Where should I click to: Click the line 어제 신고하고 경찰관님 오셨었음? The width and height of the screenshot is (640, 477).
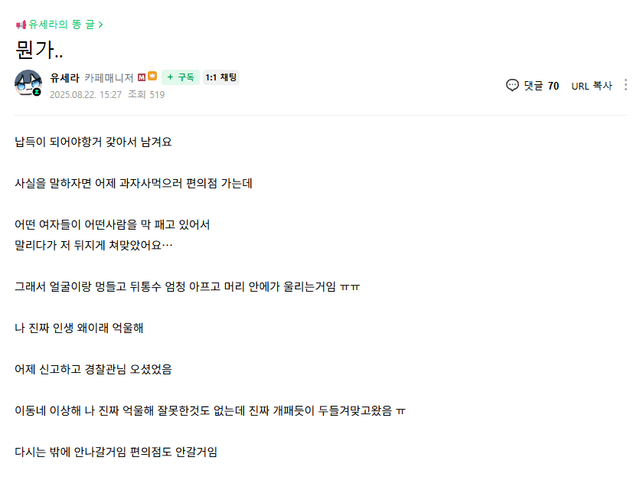[x=94, y=369]
